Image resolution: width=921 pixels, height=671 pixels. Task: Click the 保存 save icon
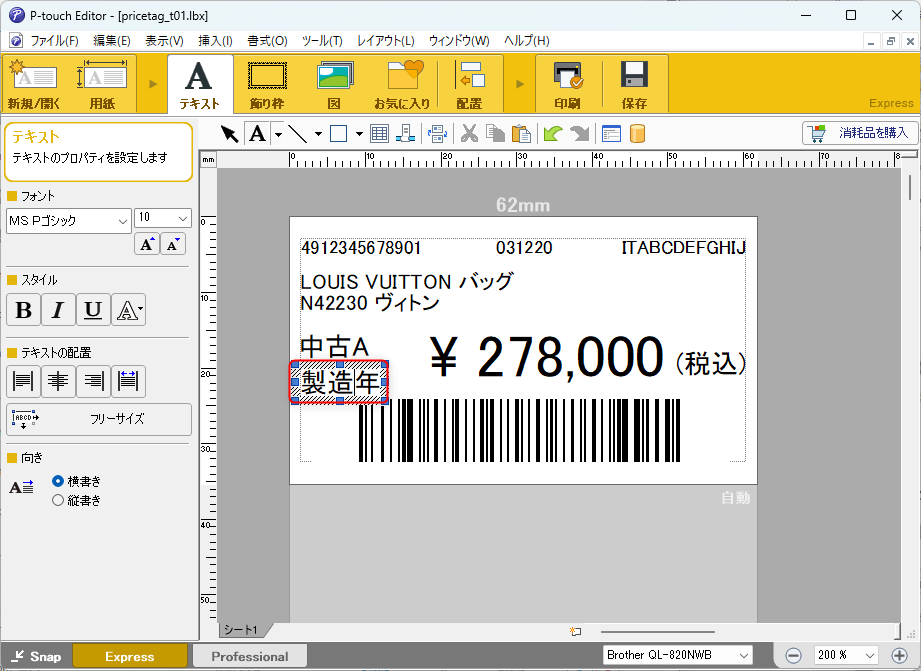[634, 84]
